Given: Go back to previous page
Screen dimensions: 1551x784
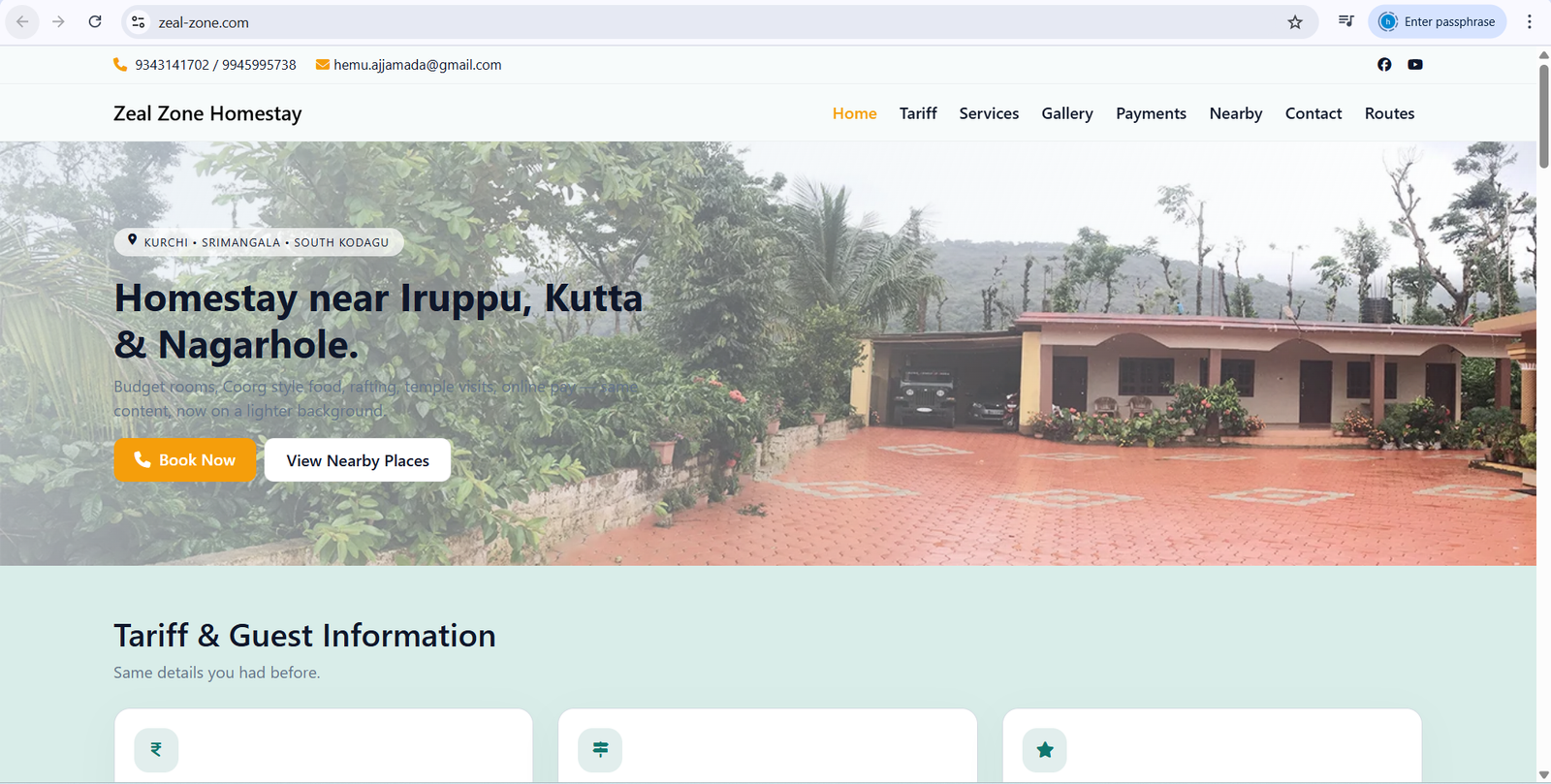Looking at the screenshot, I should [22, 21].
